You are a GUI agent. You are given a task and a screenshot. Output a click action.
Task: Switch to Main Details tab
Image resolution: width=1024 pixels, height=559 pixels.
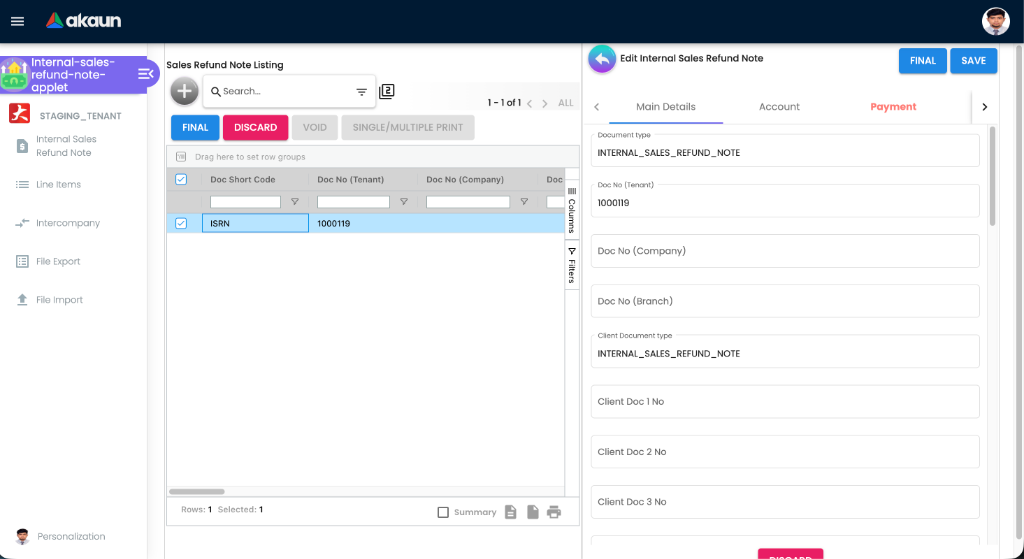coord(665,106)
